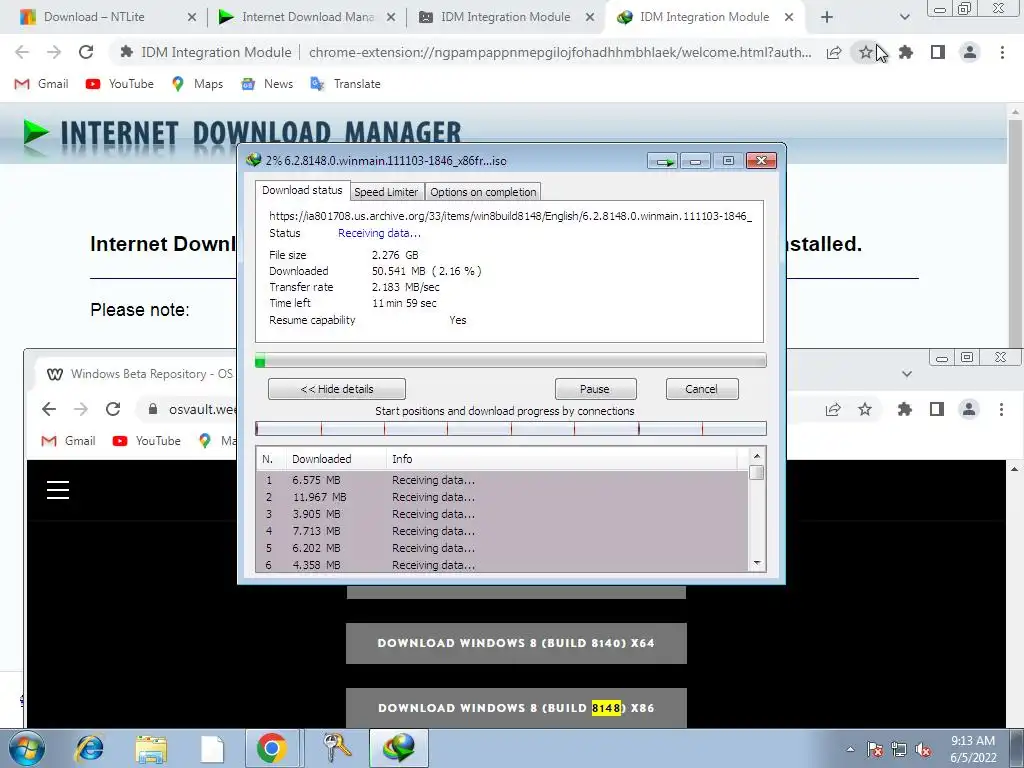Image resolution: width=1024 pixels, height=768 pixels.
Task: Open Maps bookmark in front bookmarks bar
Action: click(198, 84)
